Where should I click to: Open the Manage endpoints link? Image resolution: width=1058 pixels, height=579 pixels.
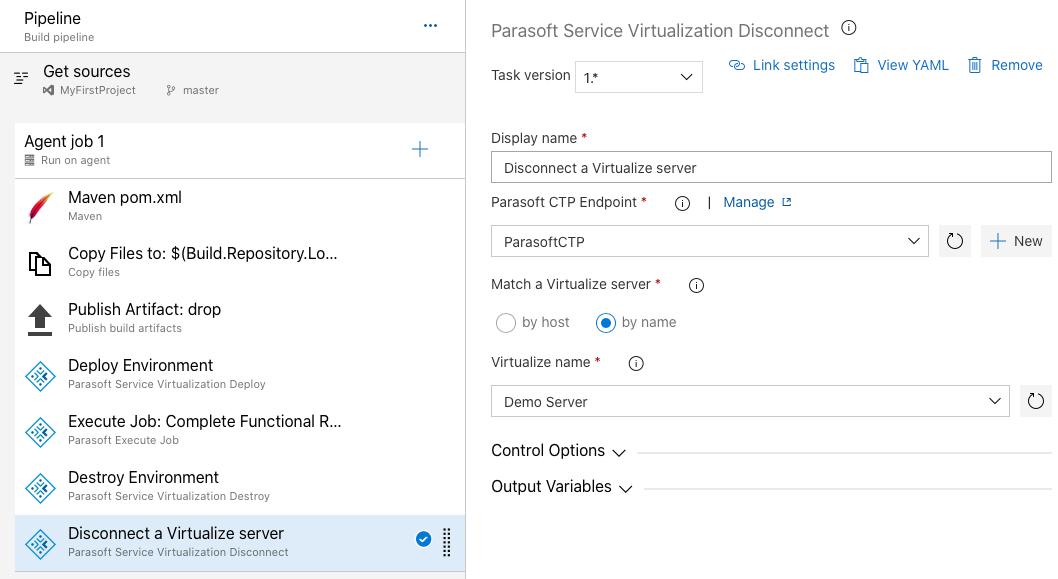pyautogui.click(x=757, y=202)
